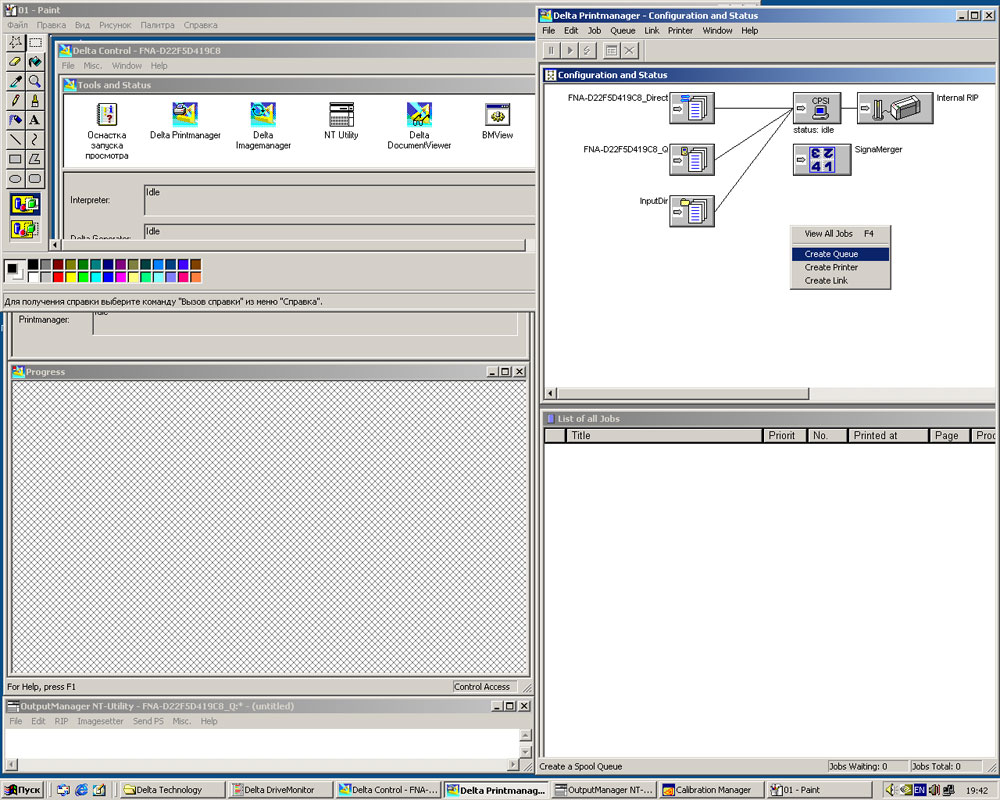The height and width of the screenshot is (800, 1000).
Task: Click the Windows Start button
Action: 24,790
